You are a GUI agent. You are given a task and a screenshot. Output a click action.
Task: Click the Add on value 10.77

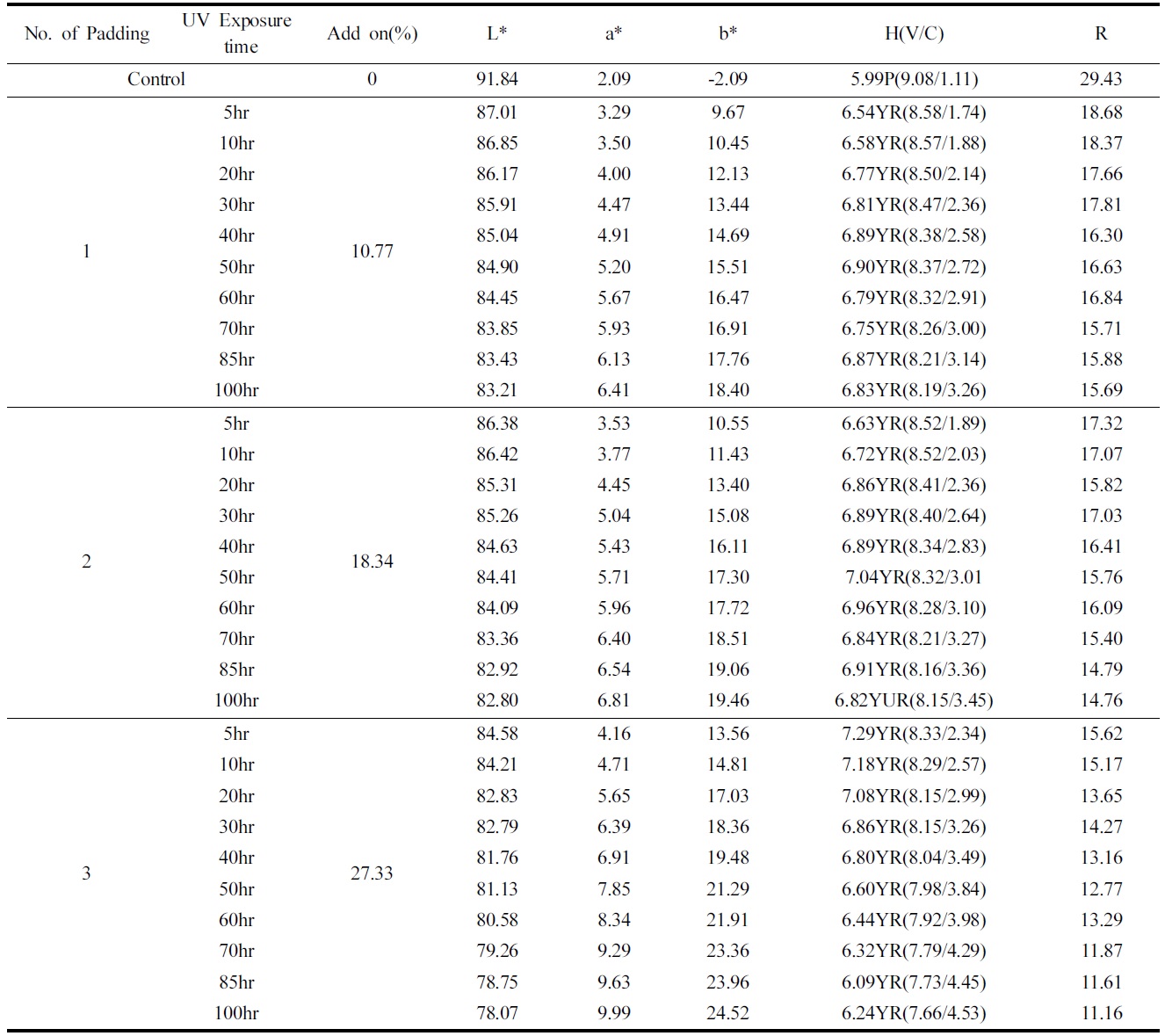tap(372, 251)
